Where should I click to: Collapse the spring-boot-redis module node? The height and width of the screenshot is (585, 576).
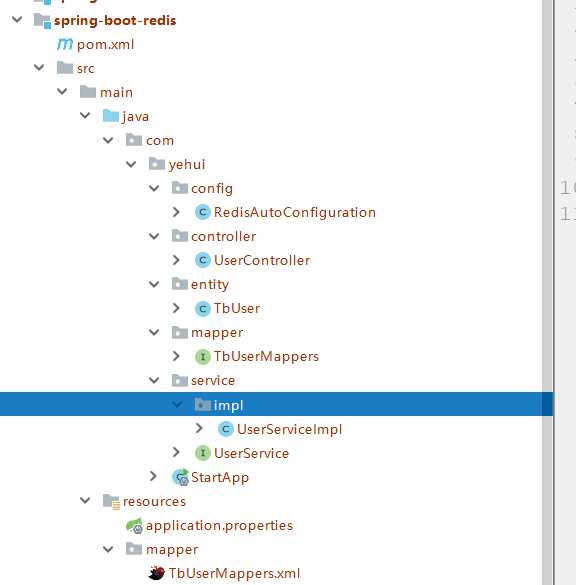coord(17,19)
